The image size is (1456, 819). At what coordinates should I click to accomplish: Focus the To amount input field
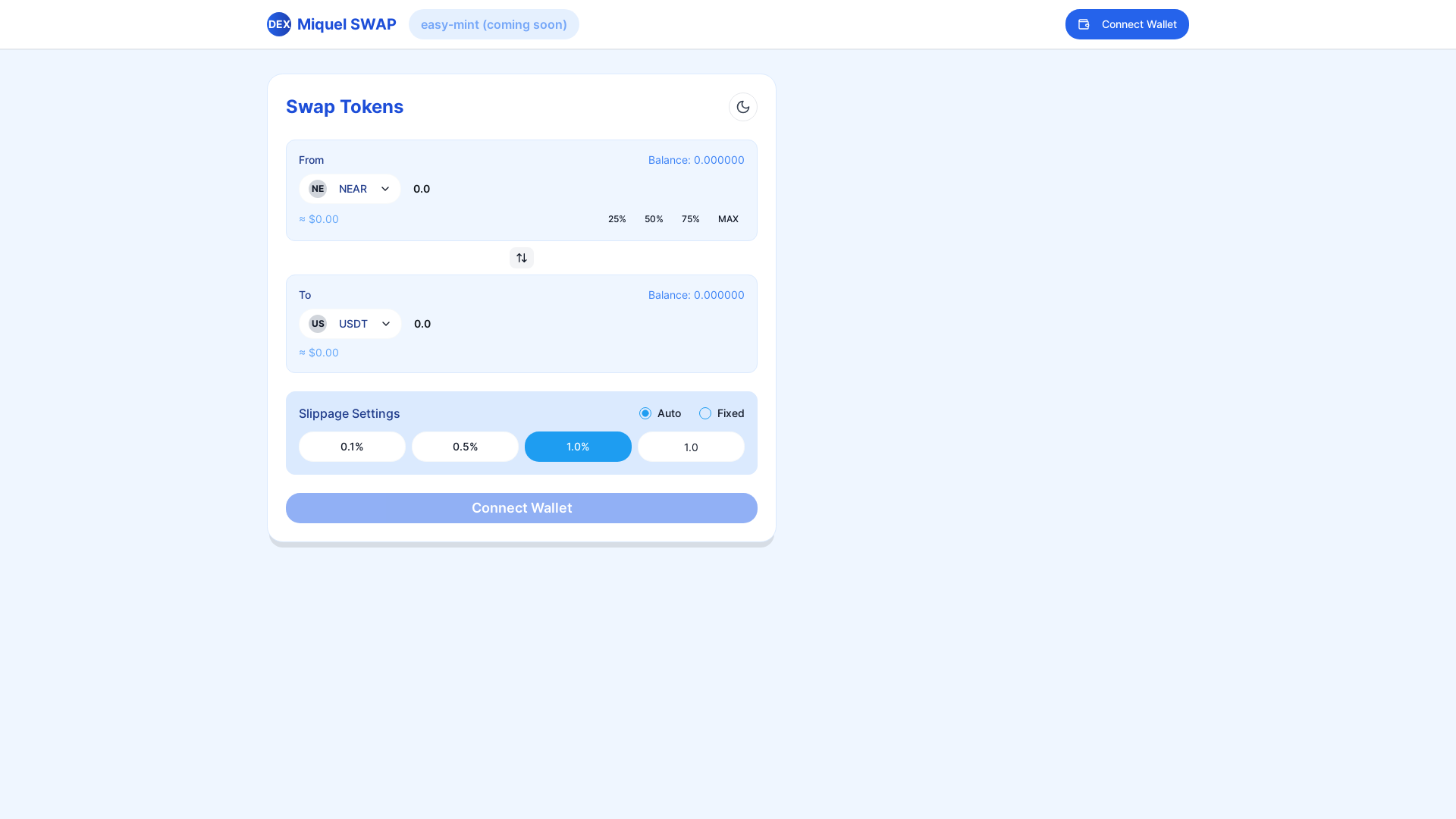pos(579,324)
